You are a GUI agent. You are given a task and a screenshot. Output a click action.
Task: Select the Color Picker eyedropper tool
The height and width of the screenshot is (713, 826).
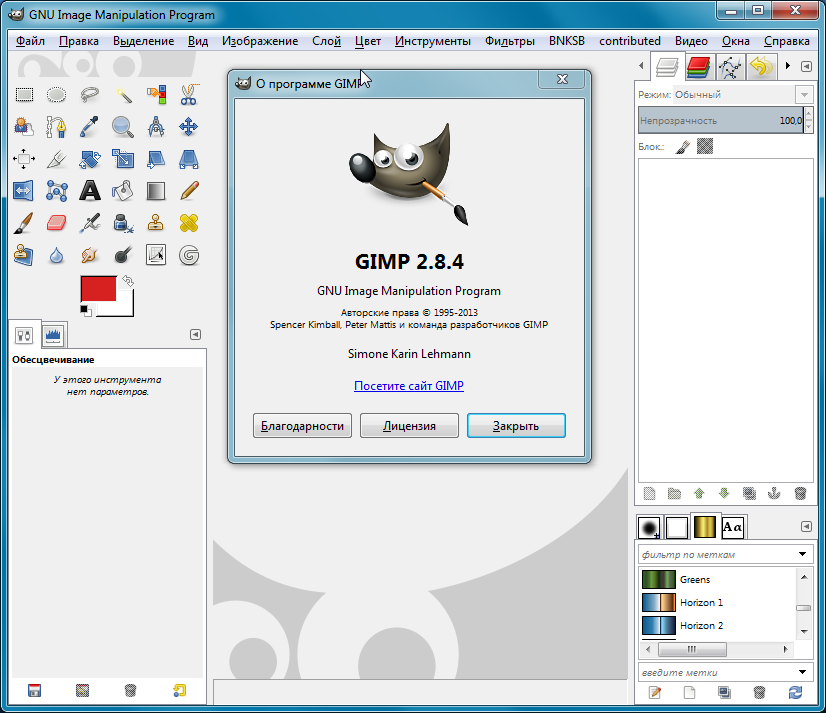[x=90, y=127]
